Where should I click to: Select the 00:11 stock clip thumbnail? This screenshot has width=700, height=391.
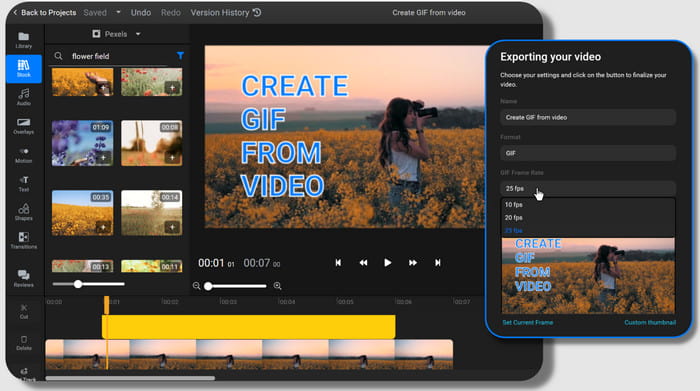152,266
